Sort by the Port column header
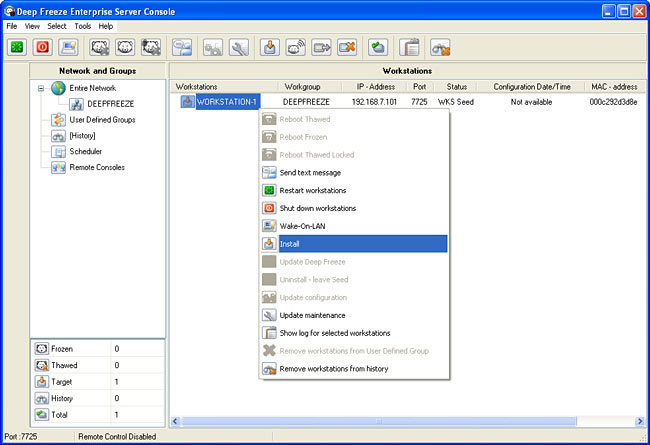 (420, 87)
